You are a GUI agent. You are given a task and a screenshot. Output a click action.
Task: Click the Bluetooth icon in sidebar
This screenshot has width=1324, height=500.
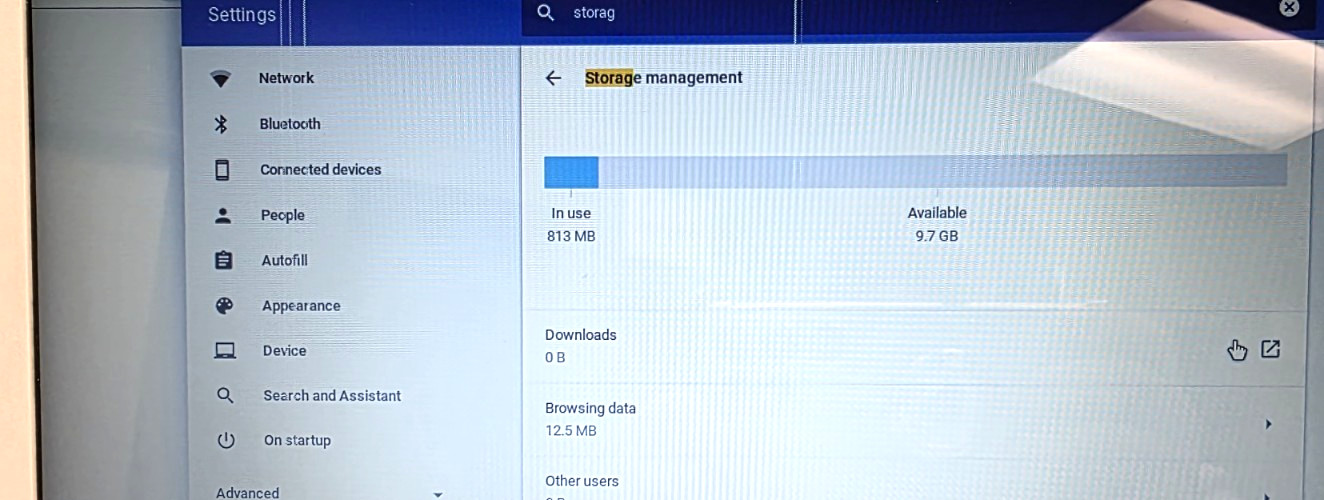click(222, 124)
